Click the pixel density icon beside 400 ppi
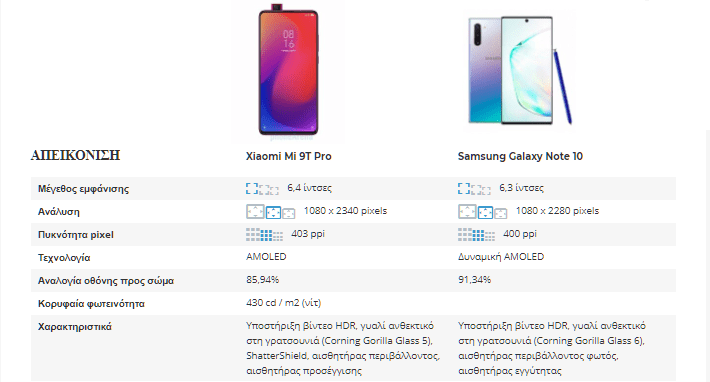710x382 pixels. 476,234
